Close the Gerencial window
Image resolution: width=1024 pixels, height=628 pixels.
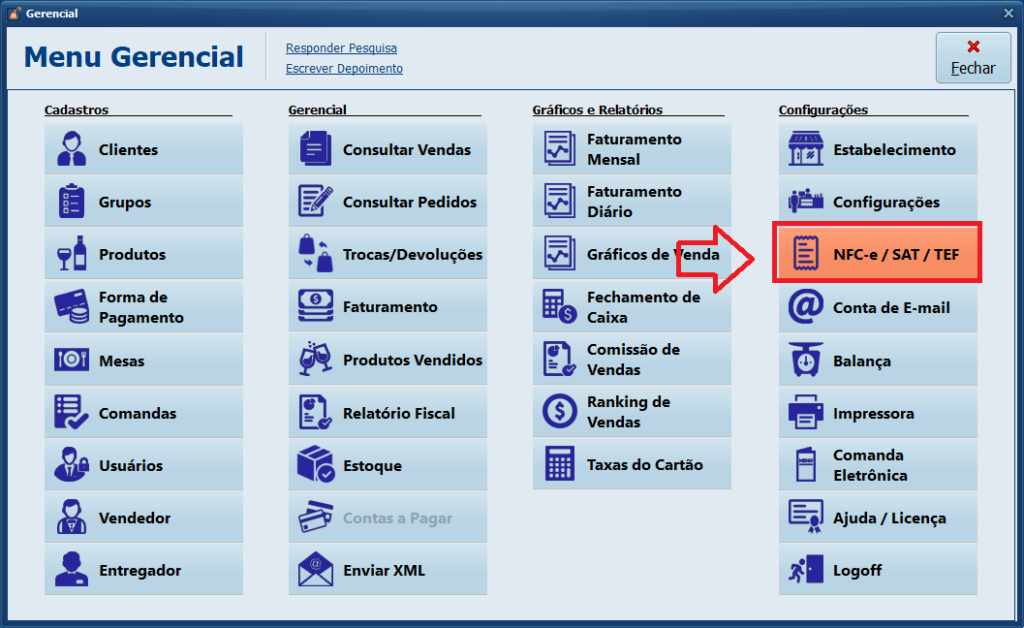click(x=1008, y=13)
